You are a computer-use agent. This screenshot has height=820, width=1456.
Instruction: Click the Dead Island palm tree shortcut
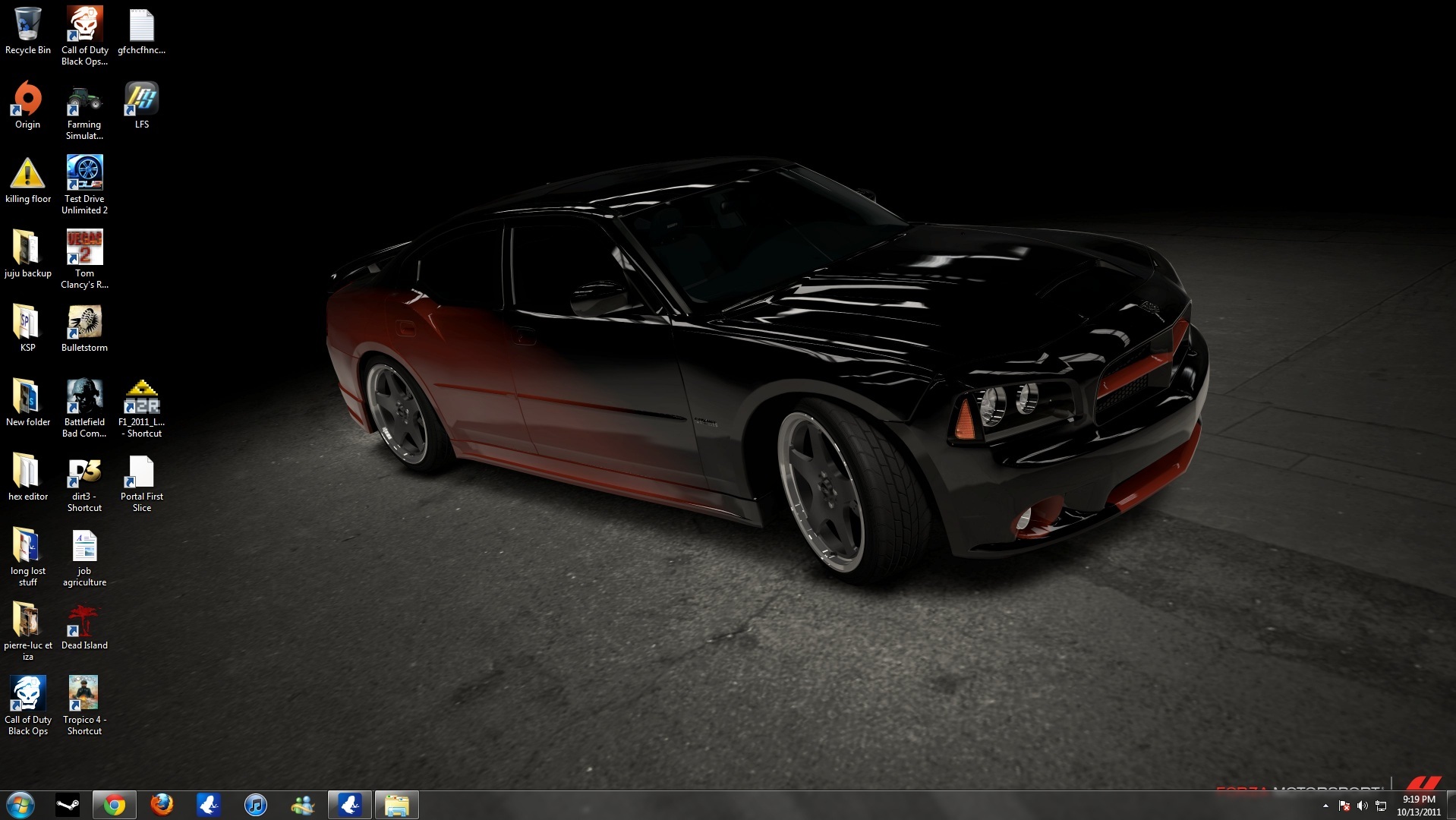click(84, 626)
